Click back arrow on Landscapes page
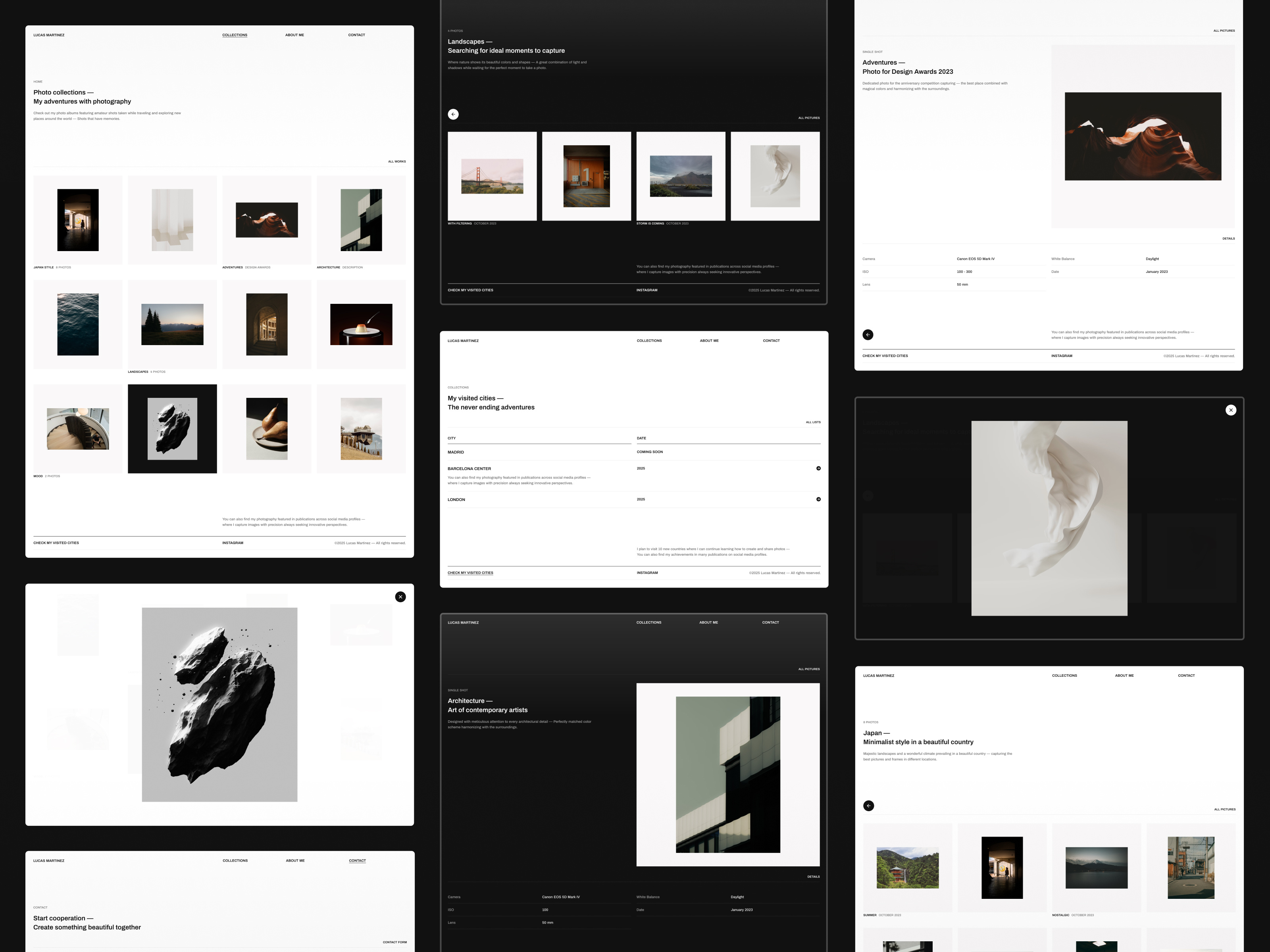Viewport: 1270px width, 952px height. click(x=453, y=114)
